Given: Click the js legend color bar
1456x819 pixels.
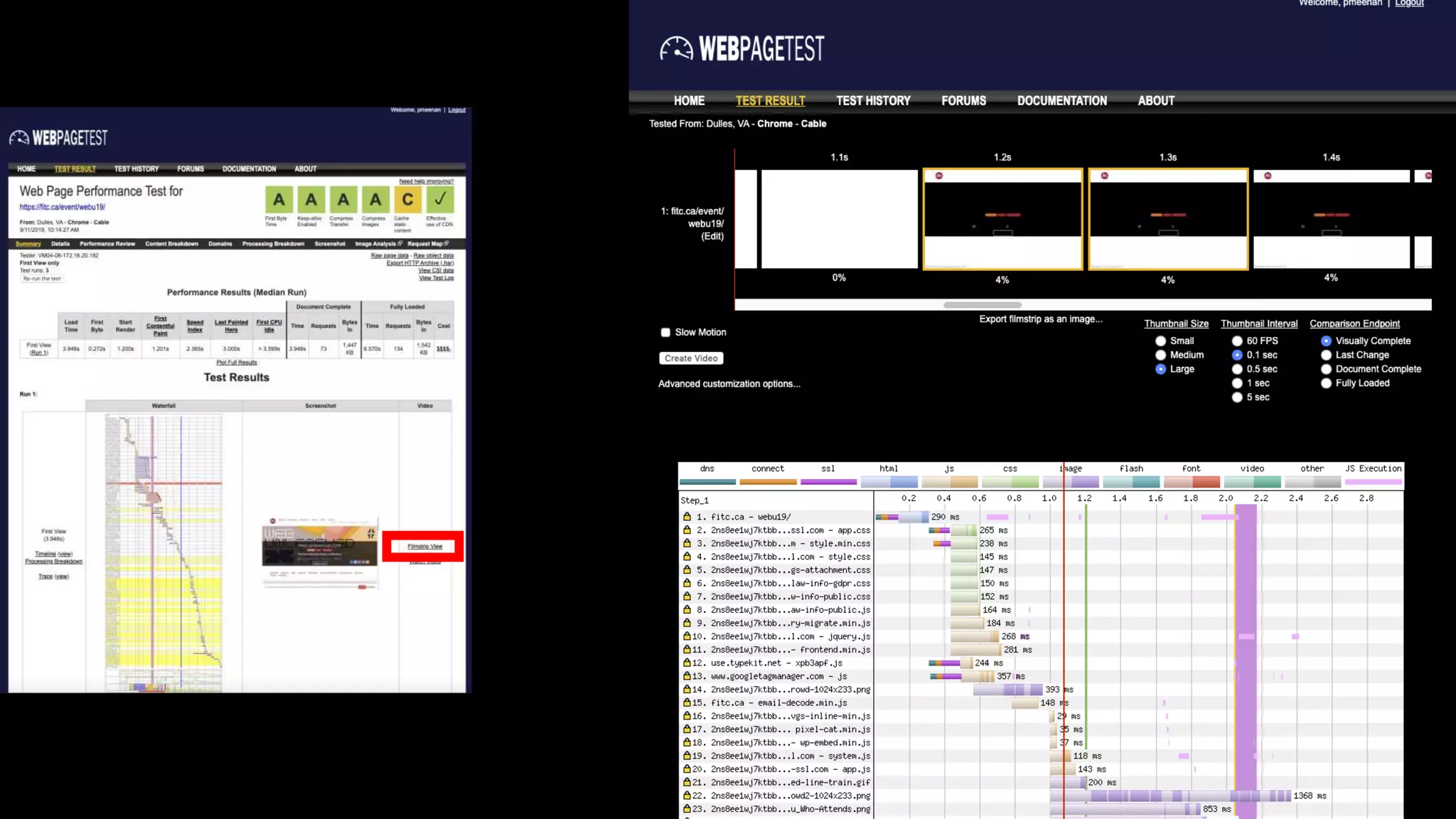Looking at the screenshot, I should (949, 482).
